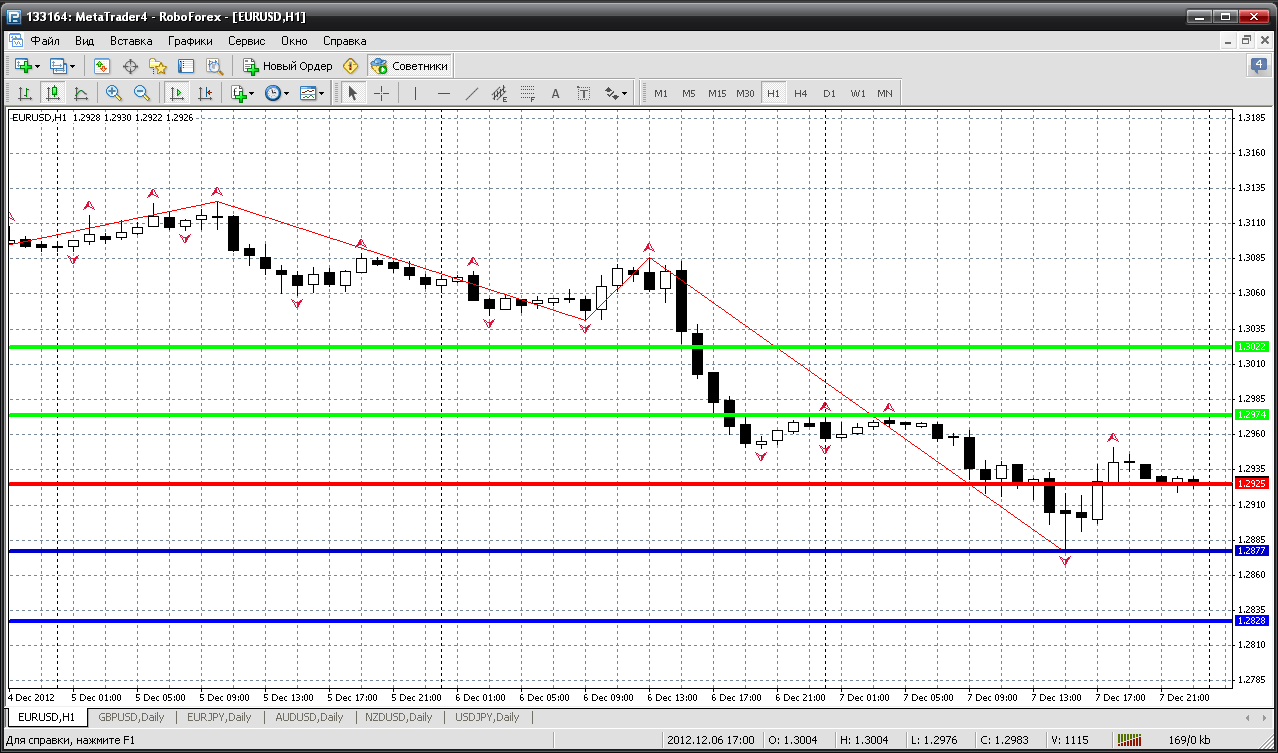1278x753 pixels.
Task: Select the H4 timeframe
Action: (801, 93)
